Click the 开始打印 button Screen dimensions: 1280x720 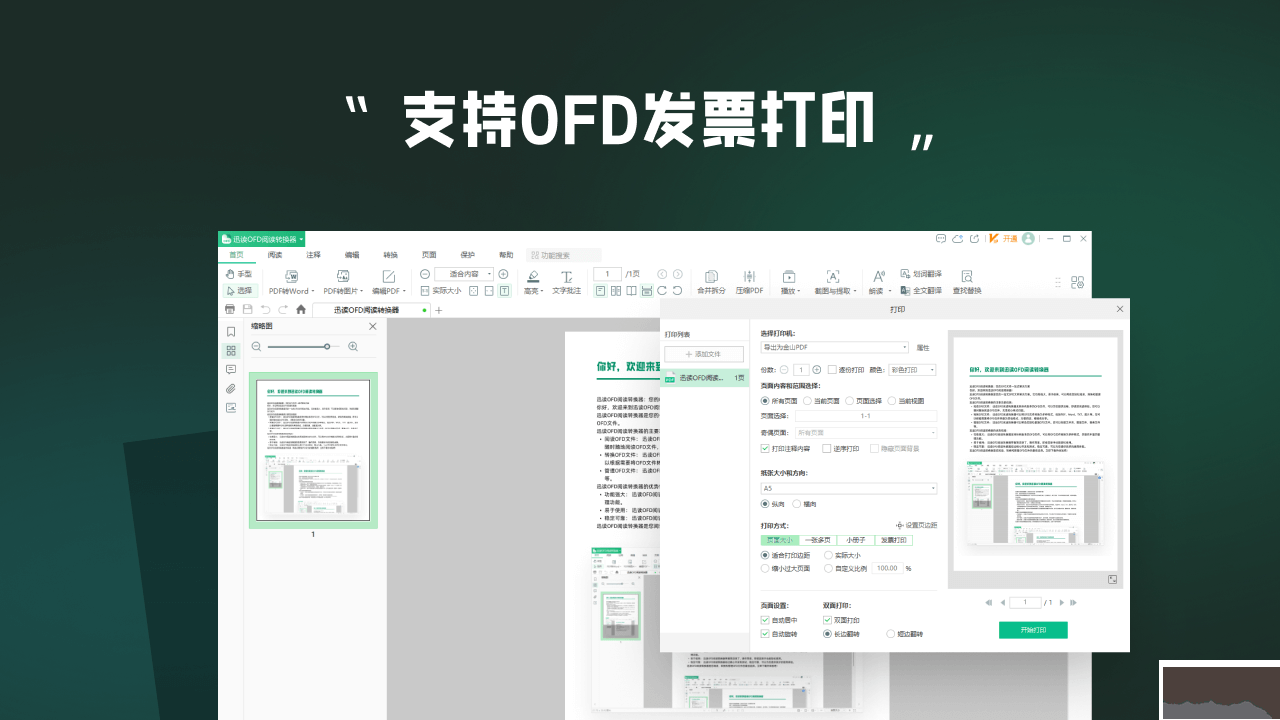[x=1033, y=630]
